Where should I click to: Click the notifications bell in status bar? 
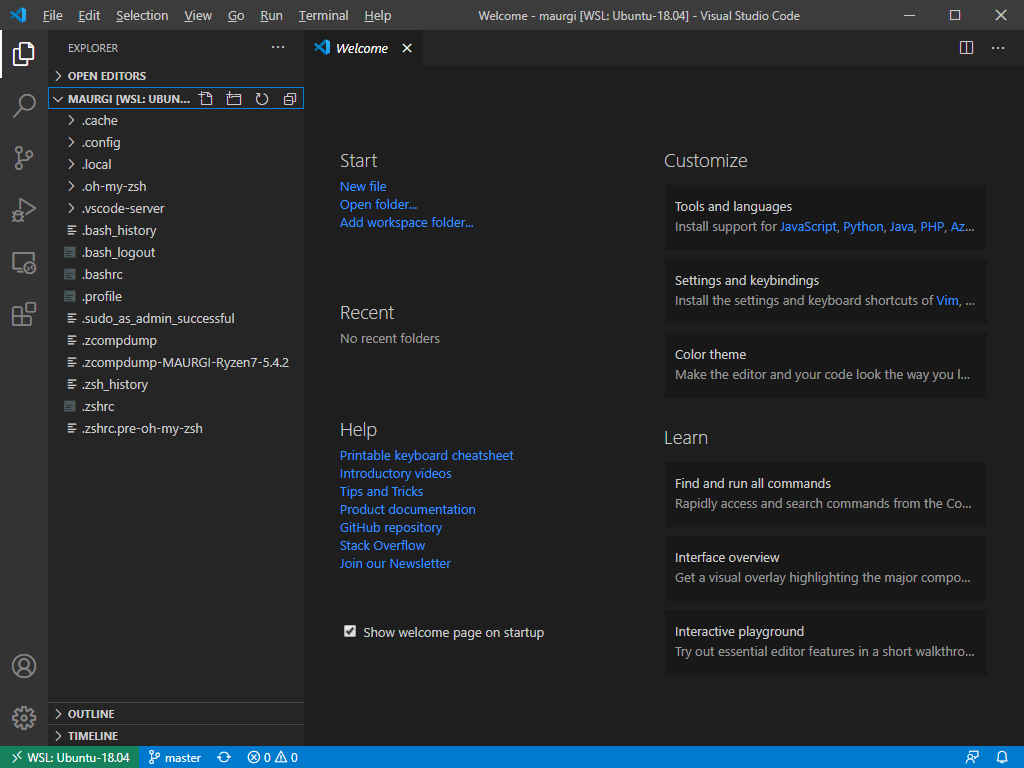coord(1002,757)
